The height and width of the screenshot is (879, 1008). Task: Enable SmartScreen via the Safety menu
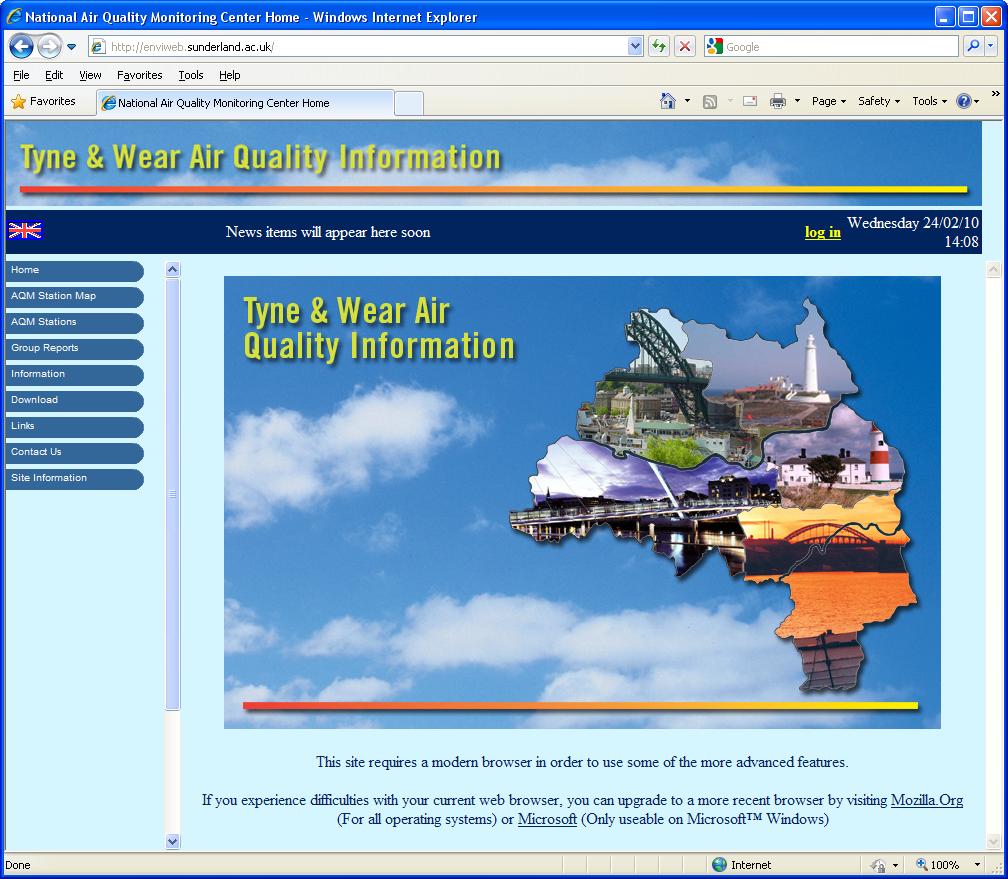875,101
